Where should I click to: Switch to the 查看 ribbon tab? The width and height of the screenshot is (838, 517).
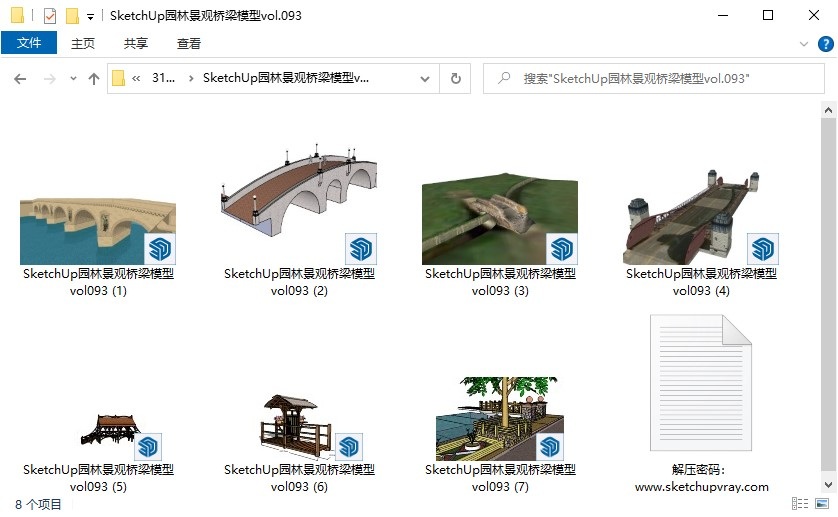tap(189, 43)
